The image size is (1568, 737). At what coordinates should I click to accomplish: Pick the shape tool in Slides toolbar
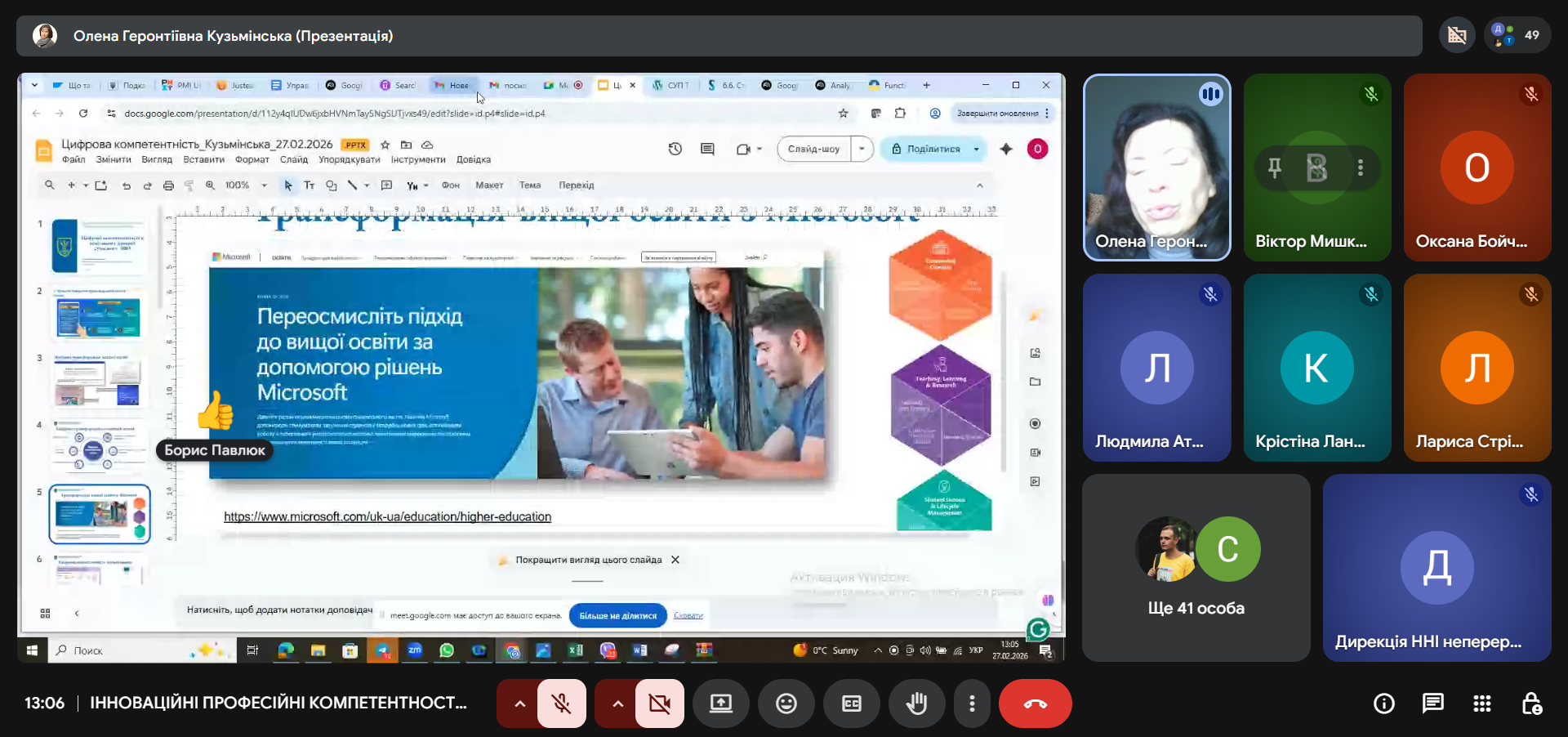coord(331,185)
